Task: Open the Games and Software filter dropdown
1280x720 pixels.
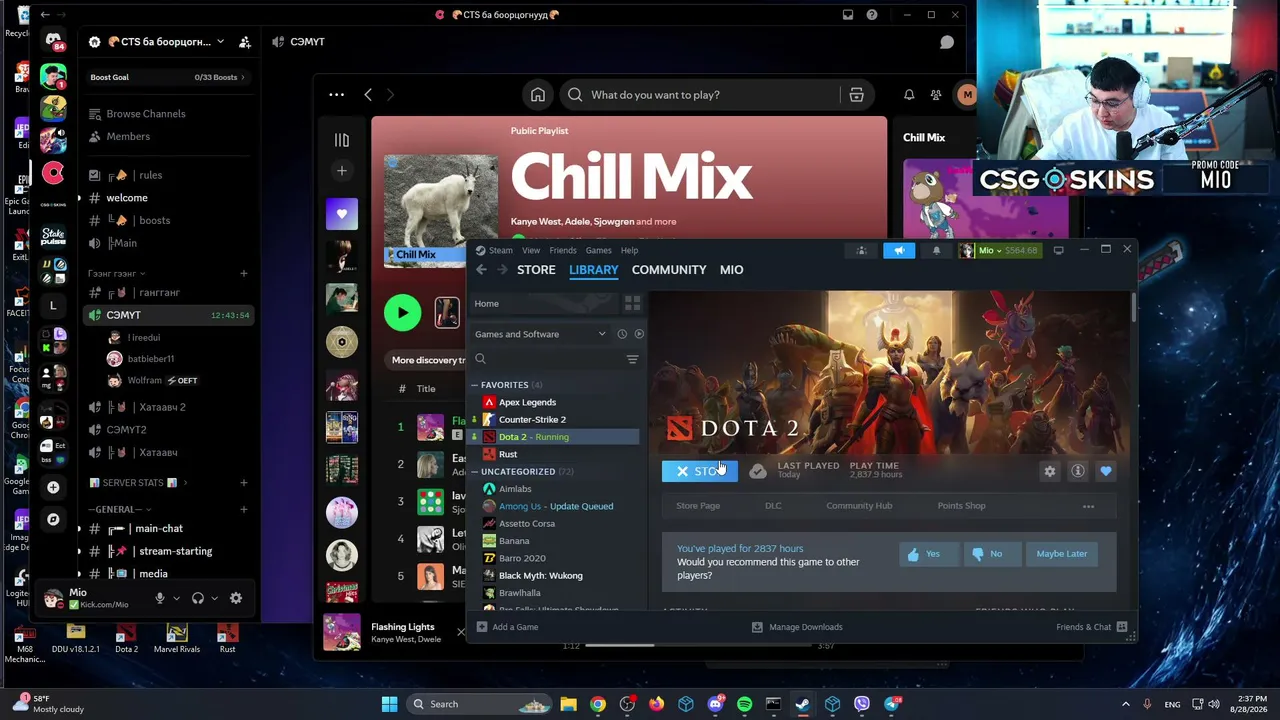Action: pos(540,334)
